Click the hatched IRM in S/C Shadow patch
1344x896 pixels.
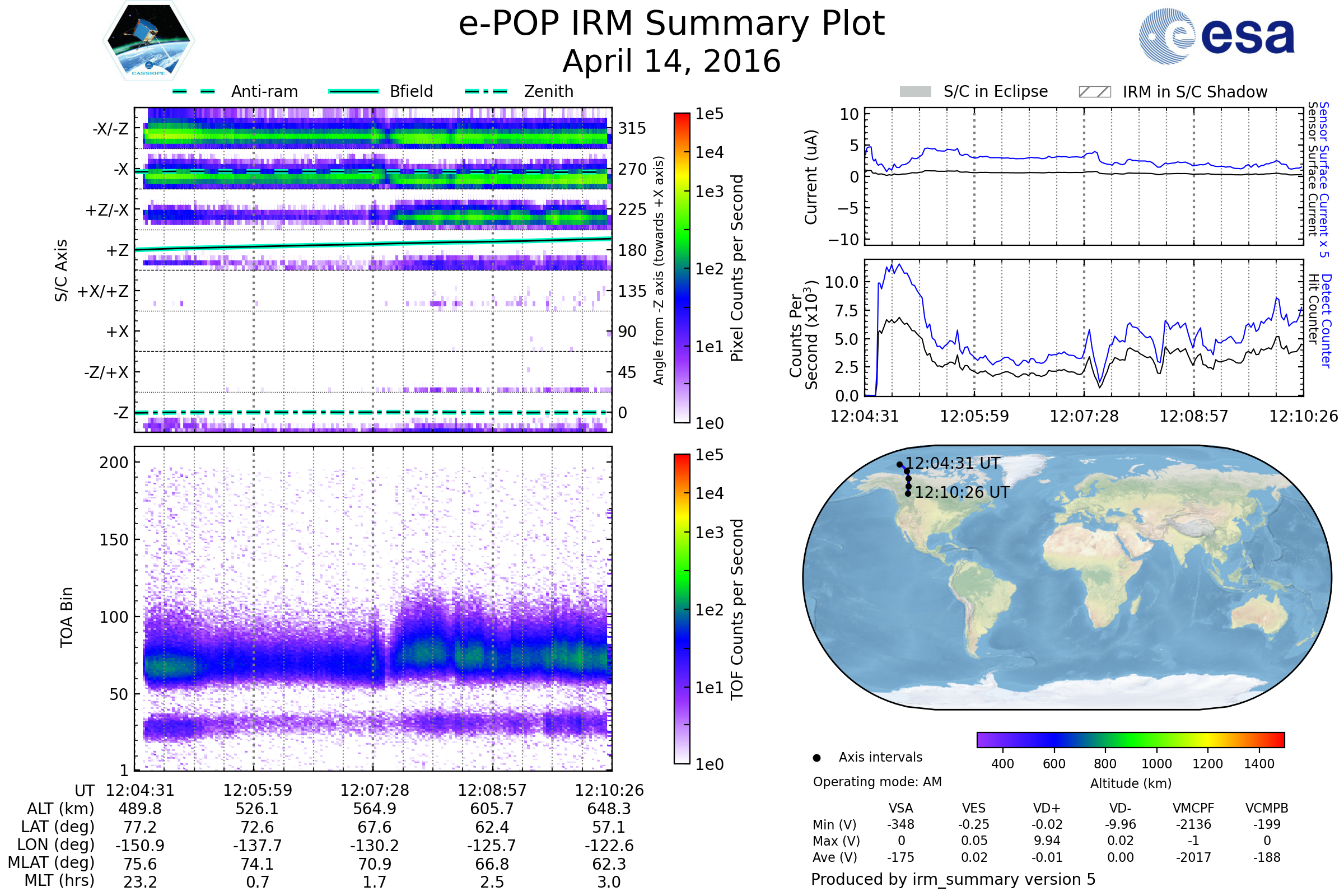click(x=1094, y=92)
